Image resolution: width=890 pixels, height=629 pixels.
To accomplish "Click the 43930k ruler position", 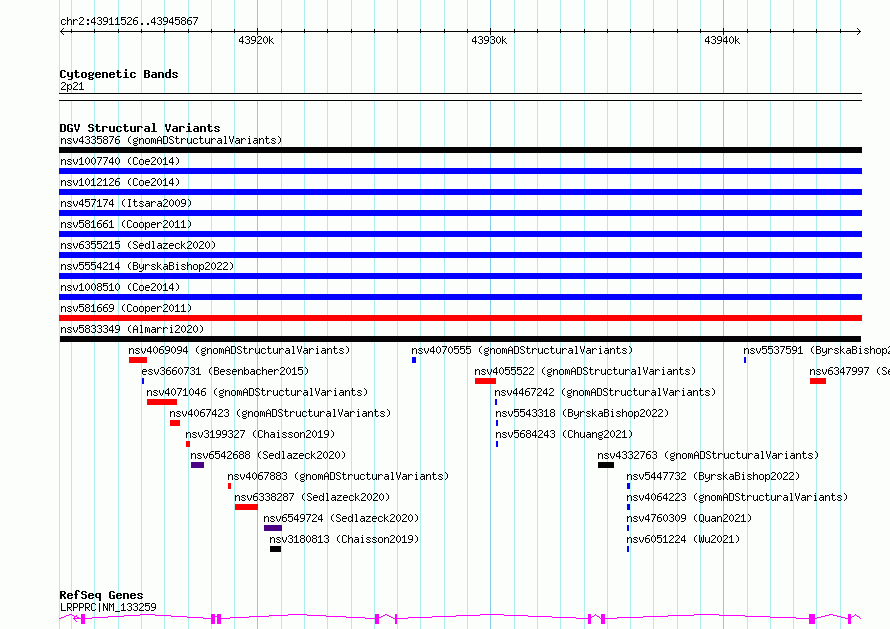I will coord(489,40).
